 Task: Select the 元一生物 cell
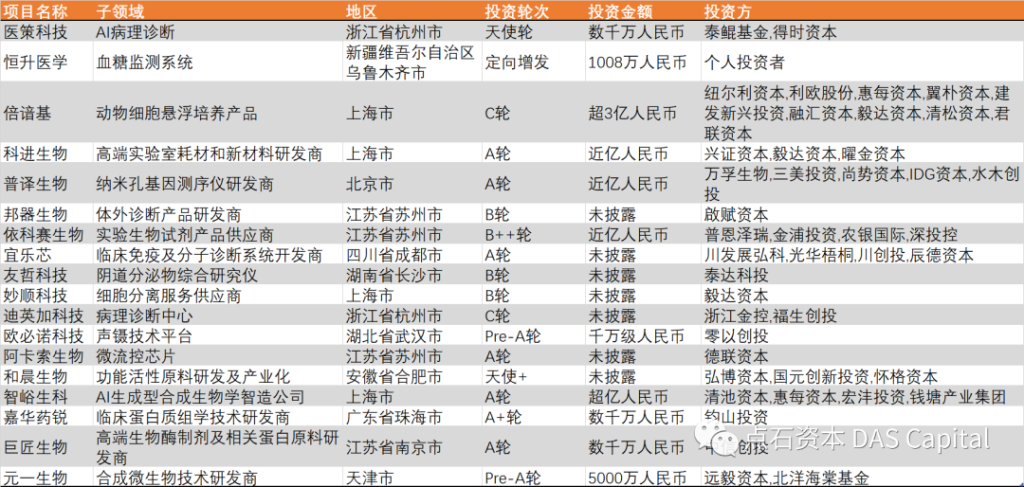click(x=47, y=477)
